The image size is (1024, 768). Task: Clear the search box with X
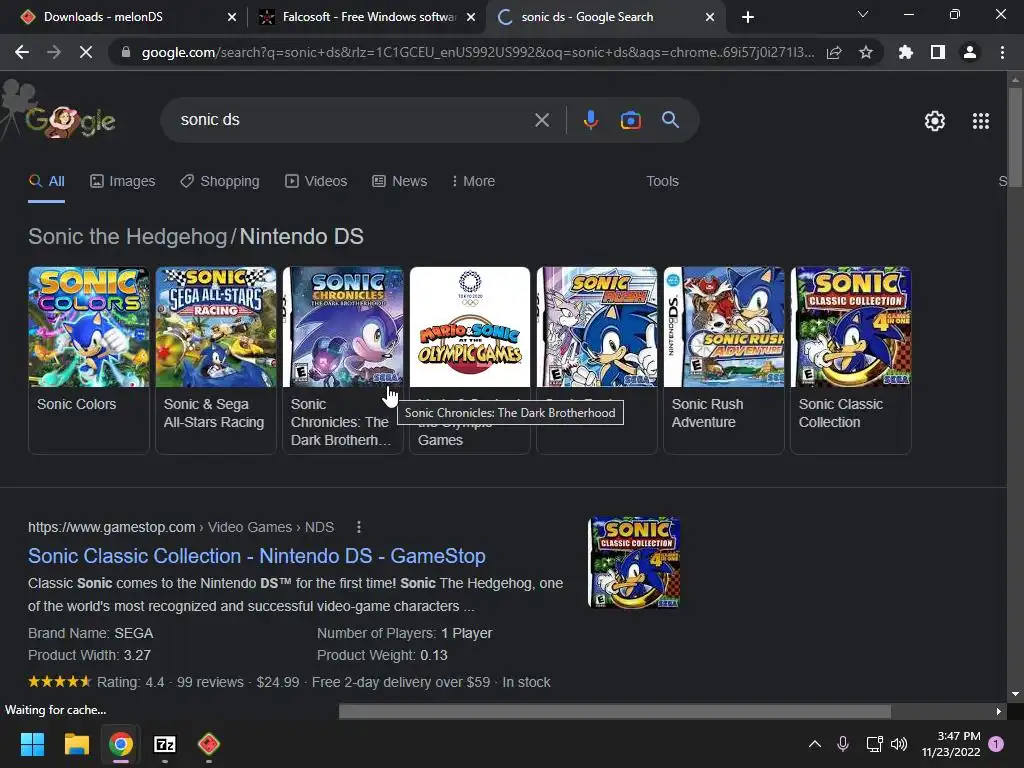coord(542,120)
